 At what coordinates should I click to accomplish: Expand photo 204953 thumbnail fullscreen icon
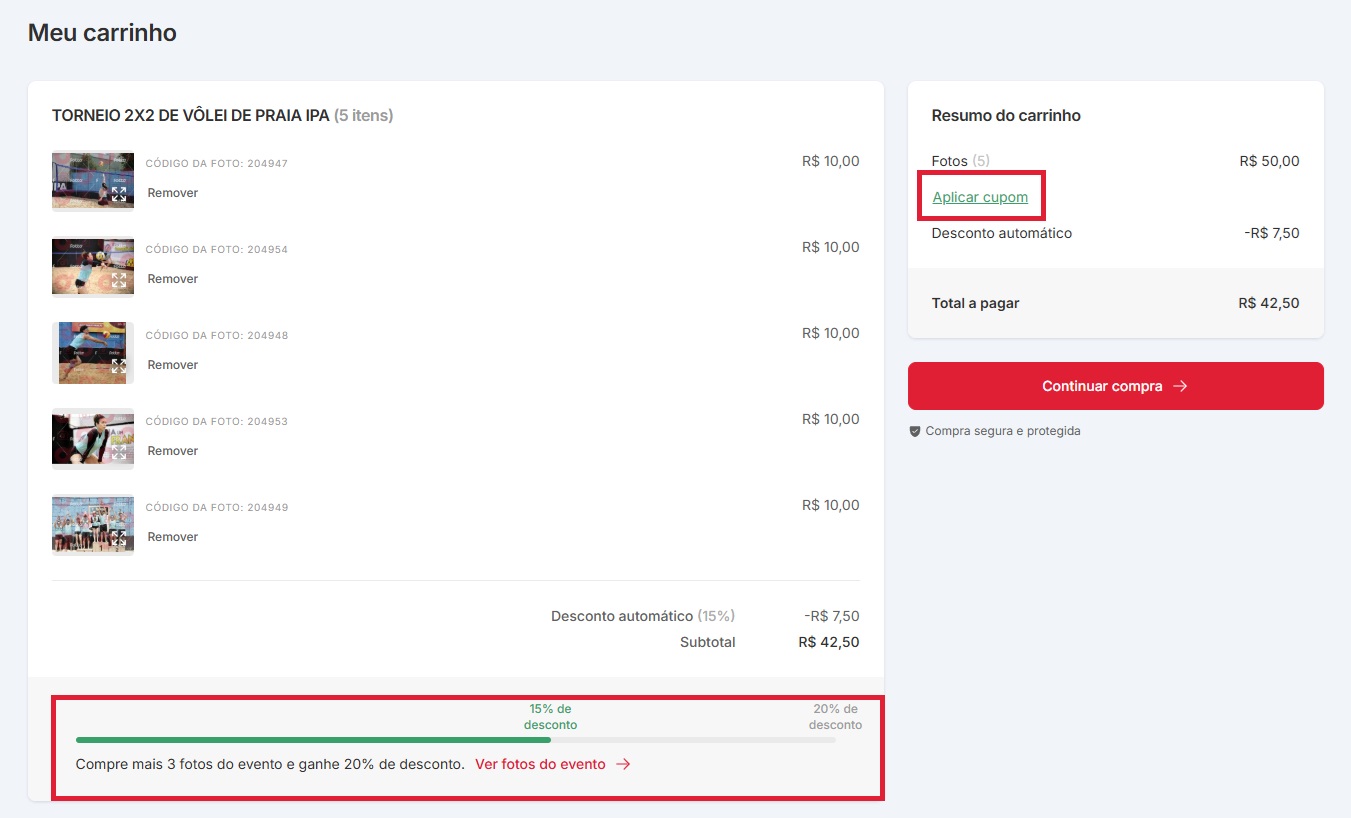coord(119,452)
